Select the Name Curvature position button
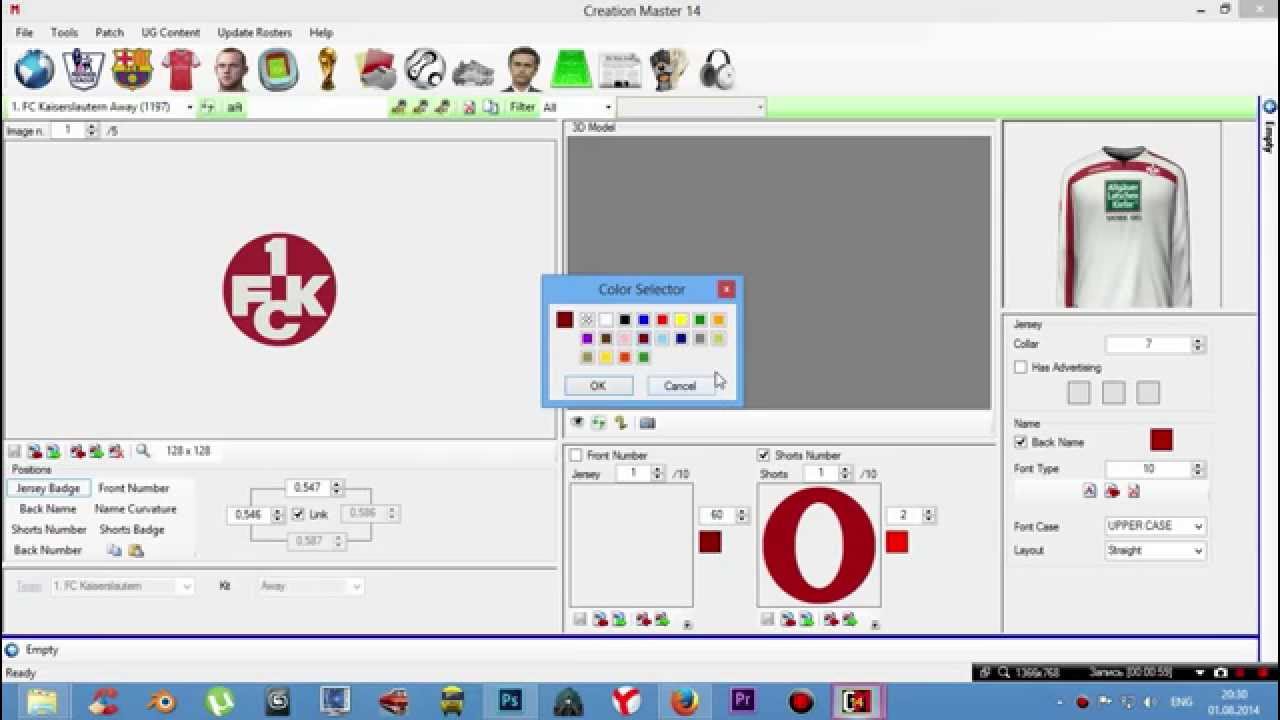This screenshot has height=720, width=1280. (136, 509)
